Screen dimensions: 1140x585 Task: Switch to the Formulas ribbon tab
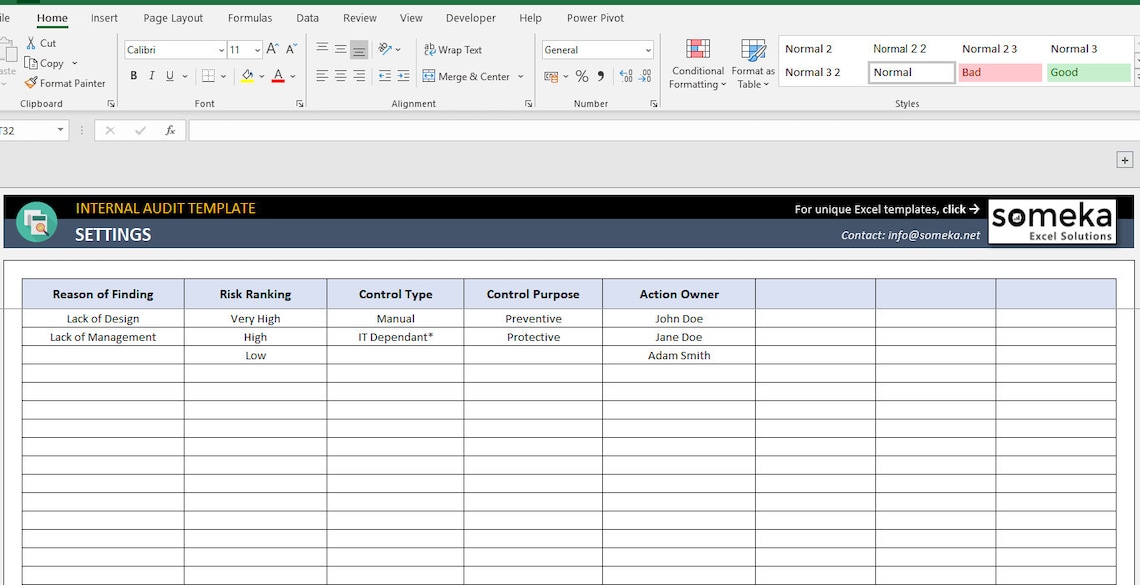tap(249, 17)
